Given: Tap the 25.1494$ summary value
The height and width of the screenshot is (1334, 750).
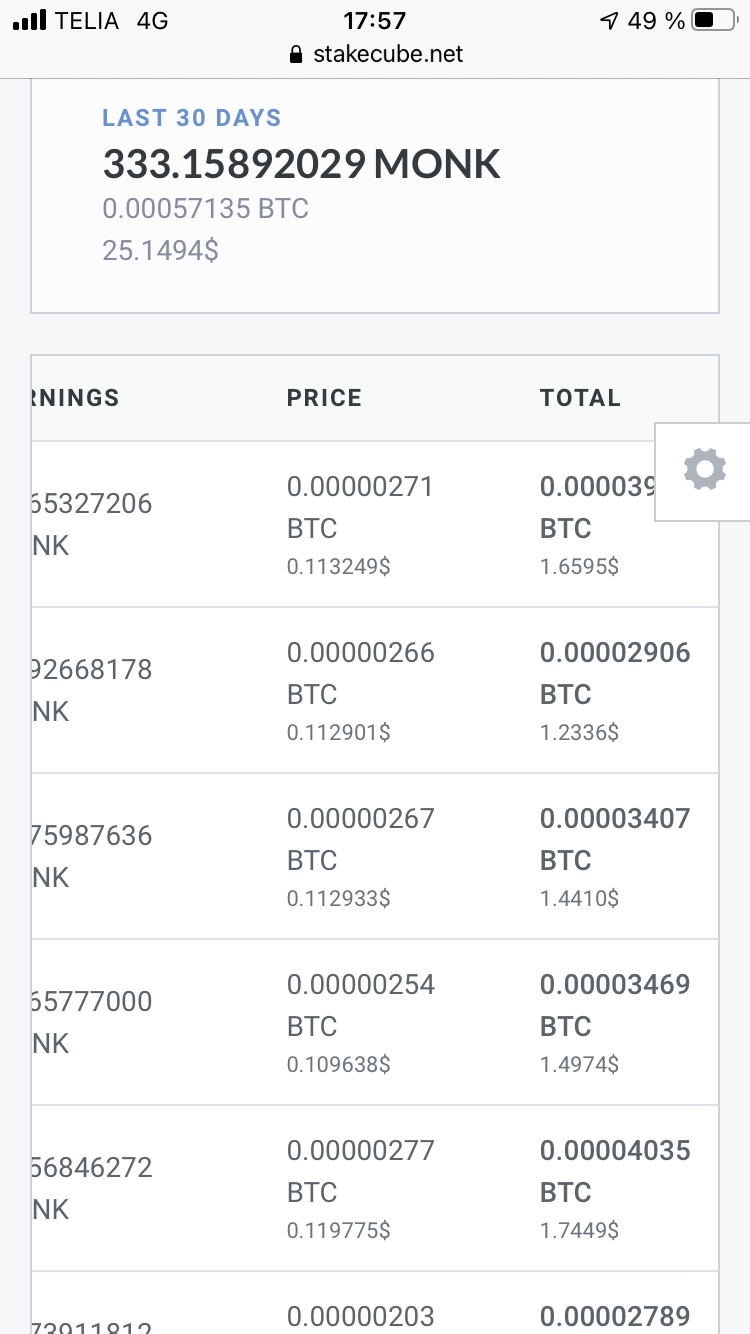Looking at the screenshot, I should click(x=160, y=250).
